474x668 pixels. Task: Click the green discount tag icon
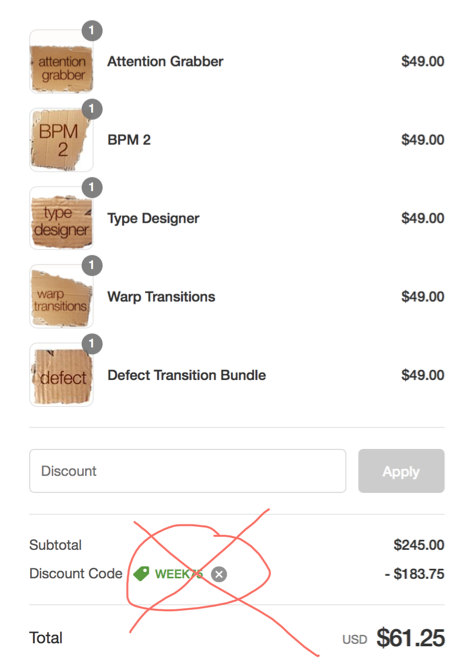(141, 574)
